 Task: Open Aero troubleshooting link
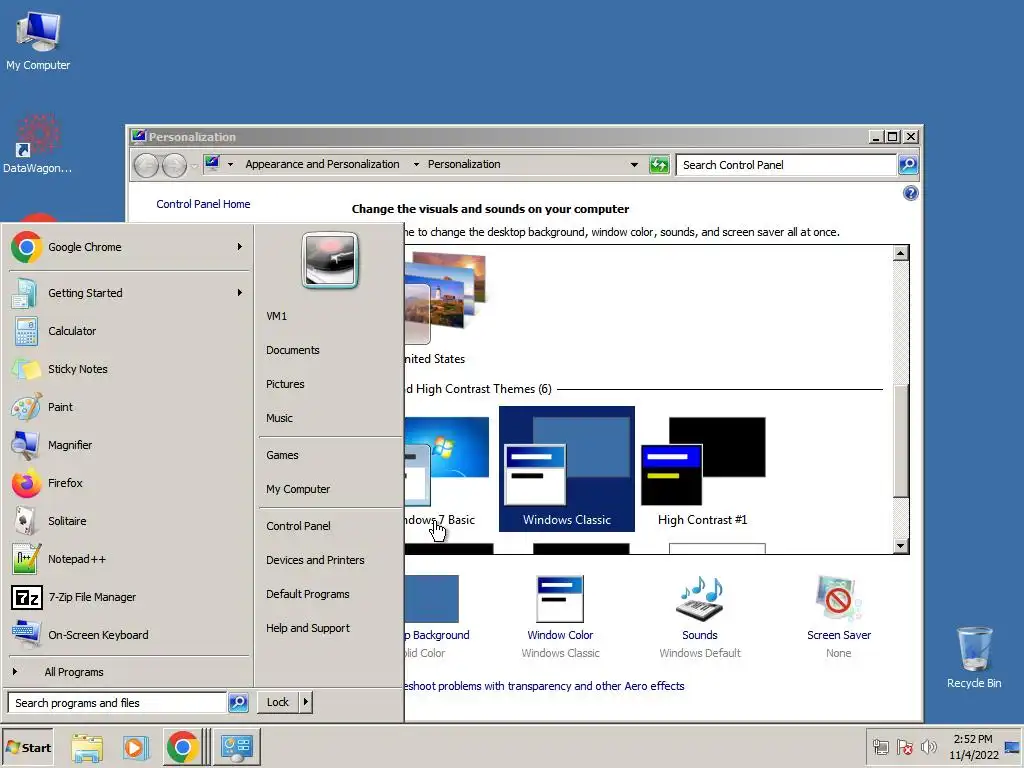click(x=545, y=686)
